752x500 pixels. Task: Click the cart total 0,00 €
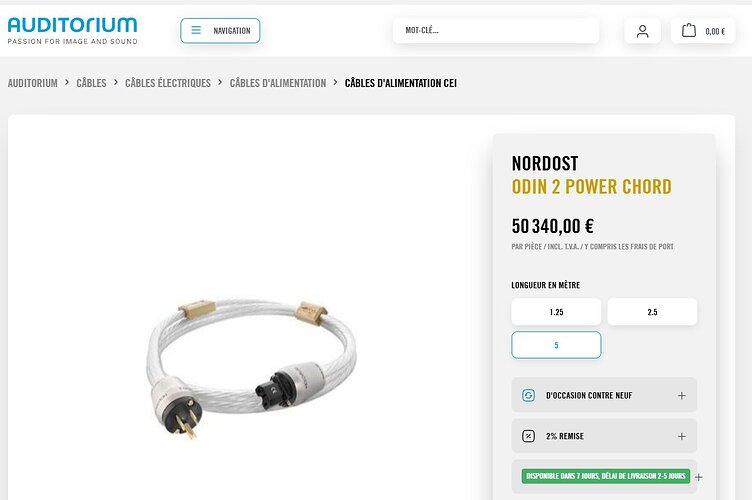715,32
